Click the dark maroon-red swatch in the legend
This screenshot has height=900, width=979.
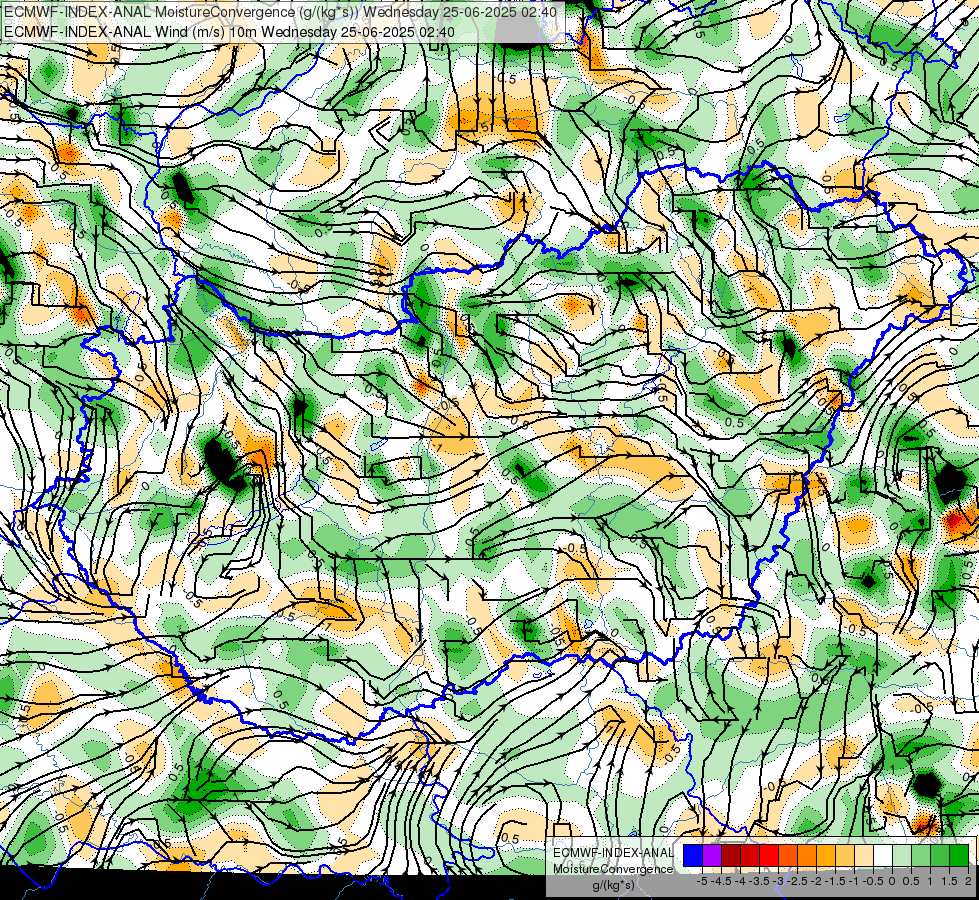point(731,855)
